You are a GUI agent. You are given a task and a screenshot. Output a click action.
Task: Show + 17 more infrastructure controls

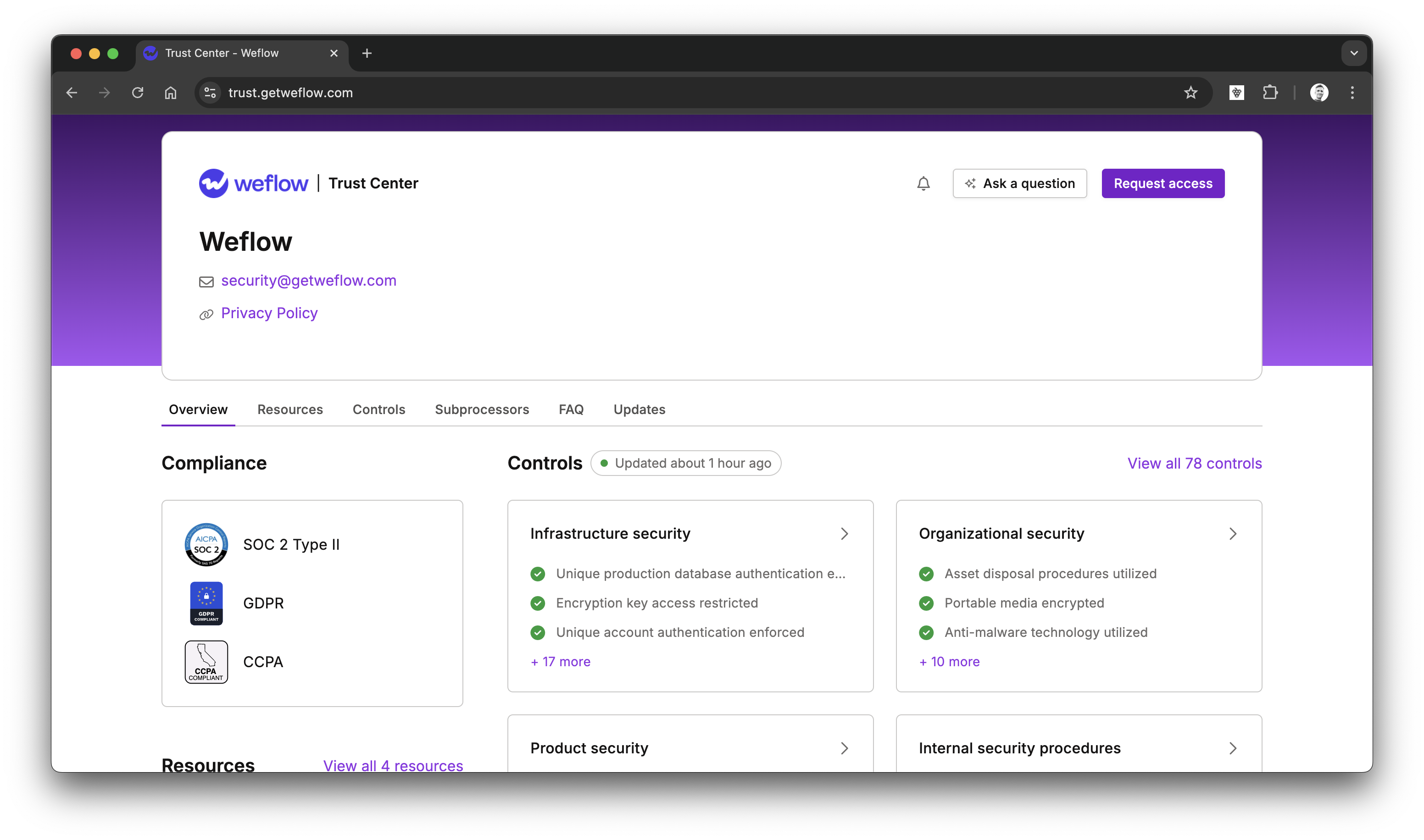(561, 662)
